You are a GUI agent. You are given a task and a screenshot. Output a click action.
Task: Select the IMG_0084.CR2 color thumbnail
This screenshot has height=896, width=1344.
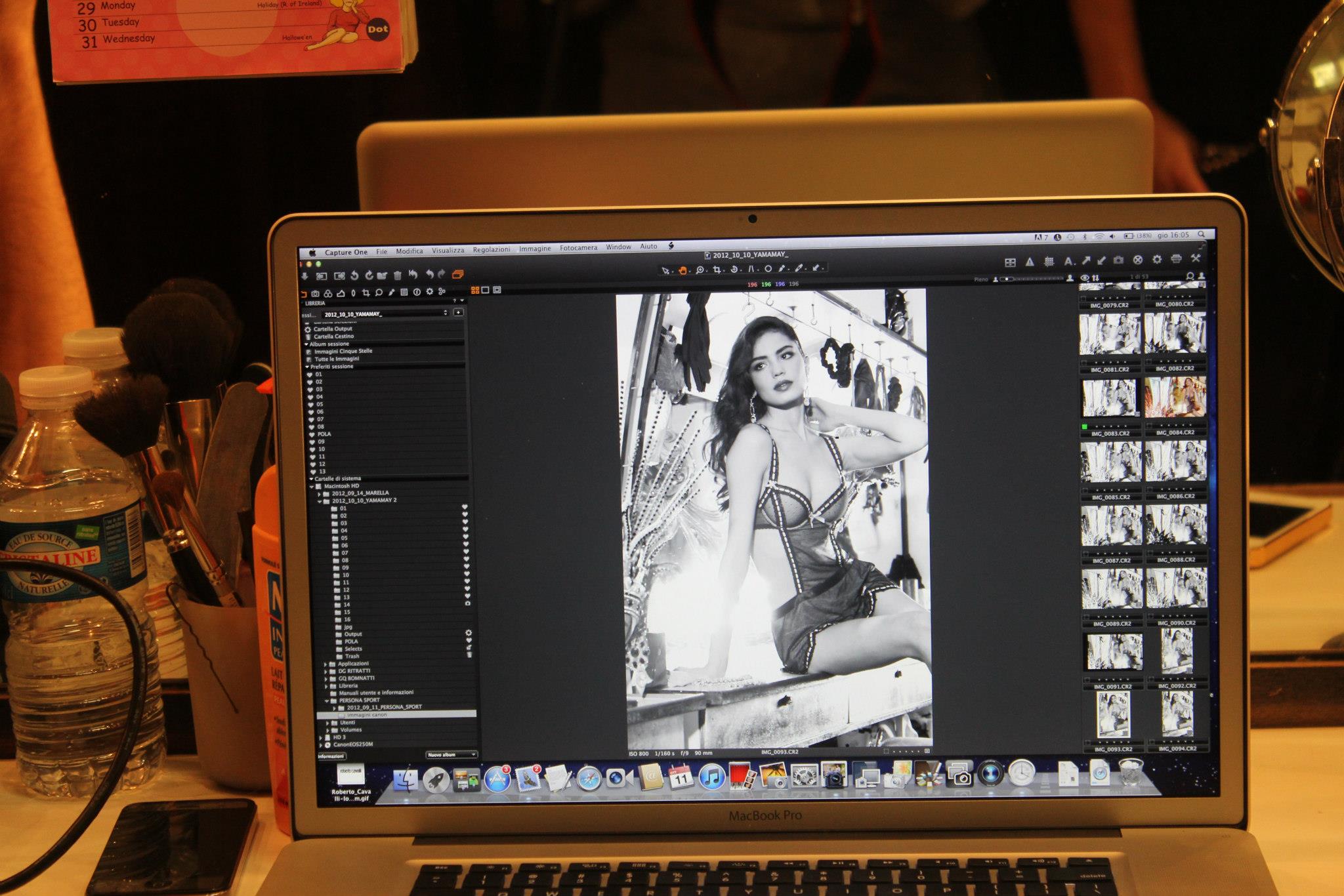coord(1175,397)
